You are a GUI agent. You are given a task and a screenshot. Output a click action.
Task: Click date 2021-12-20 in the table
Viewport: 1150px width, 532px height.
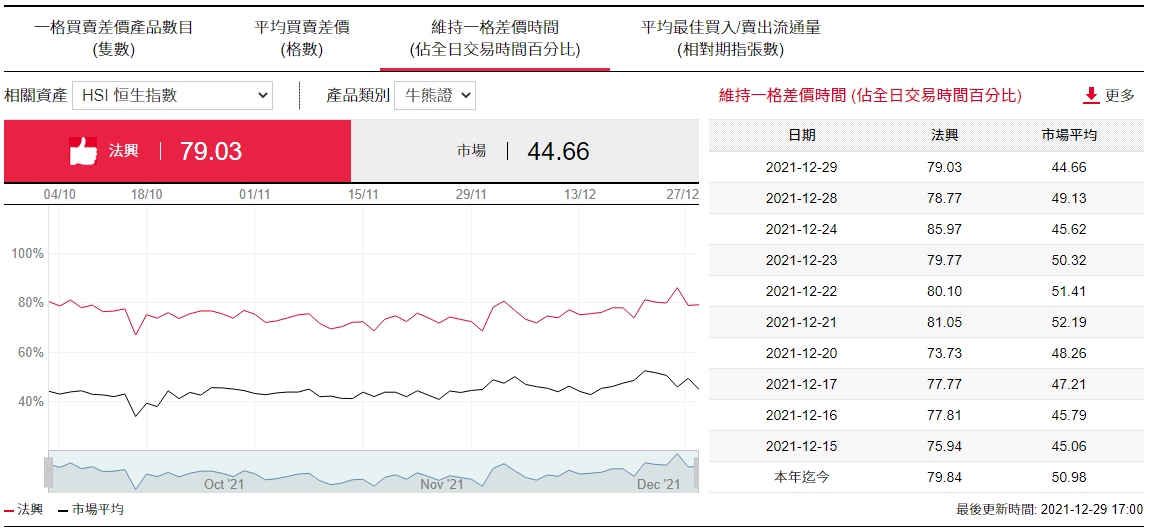pyautogui.click(x=801, y=353)
